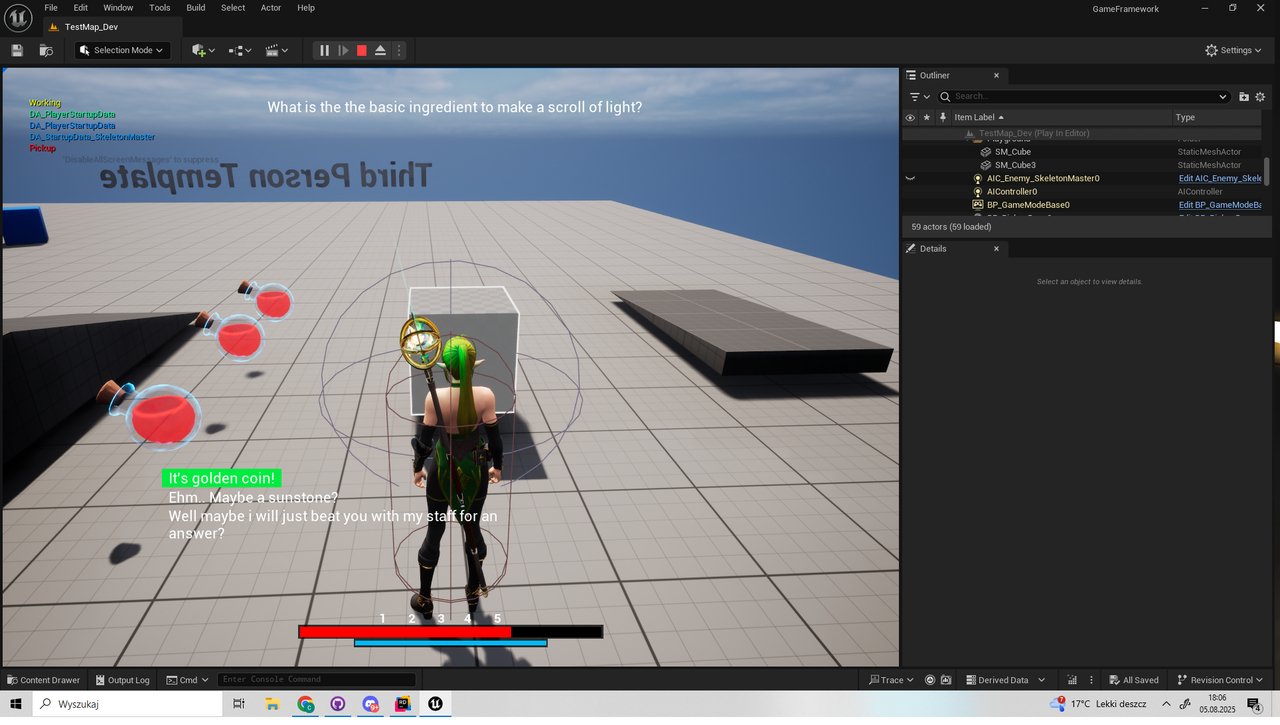
Task: Advance a single frame
Action: tap(343, 50)
